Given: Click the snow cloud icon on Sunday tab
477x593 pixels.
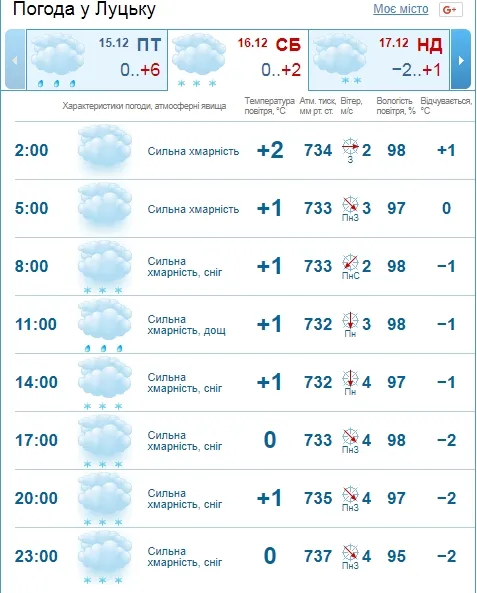Looking at the screenshot, I should click(x=340, y=59).
